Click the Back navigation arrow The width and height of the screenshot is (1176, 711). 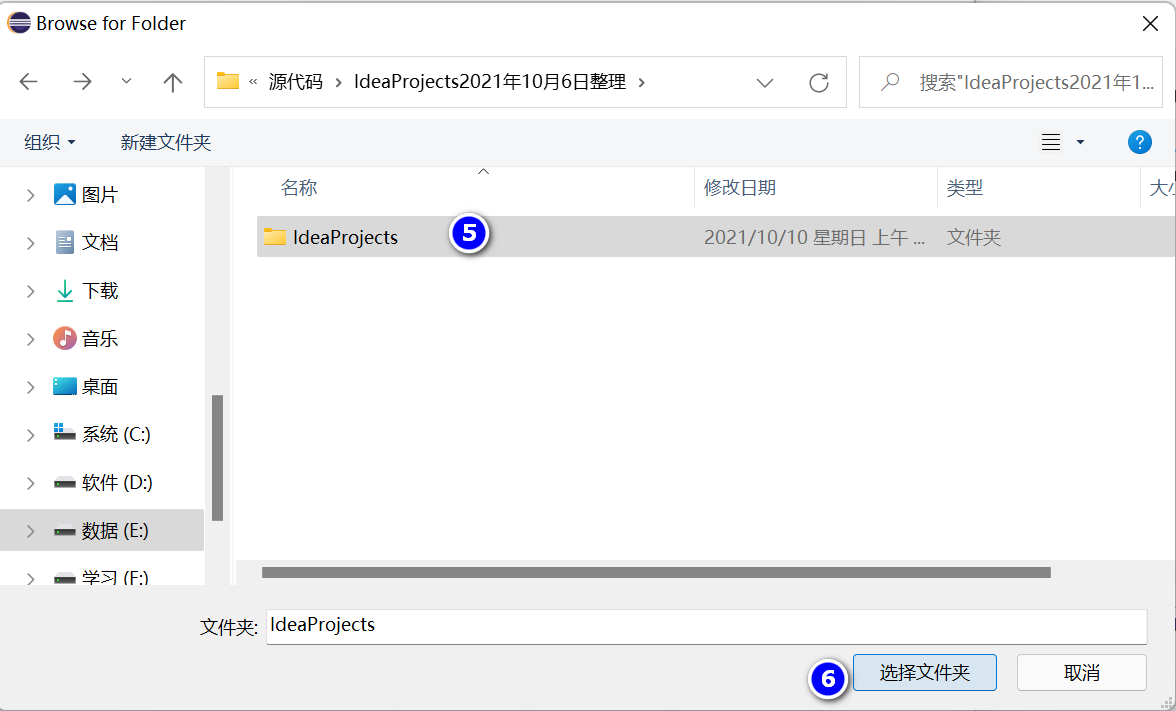(x=29, y=82)
